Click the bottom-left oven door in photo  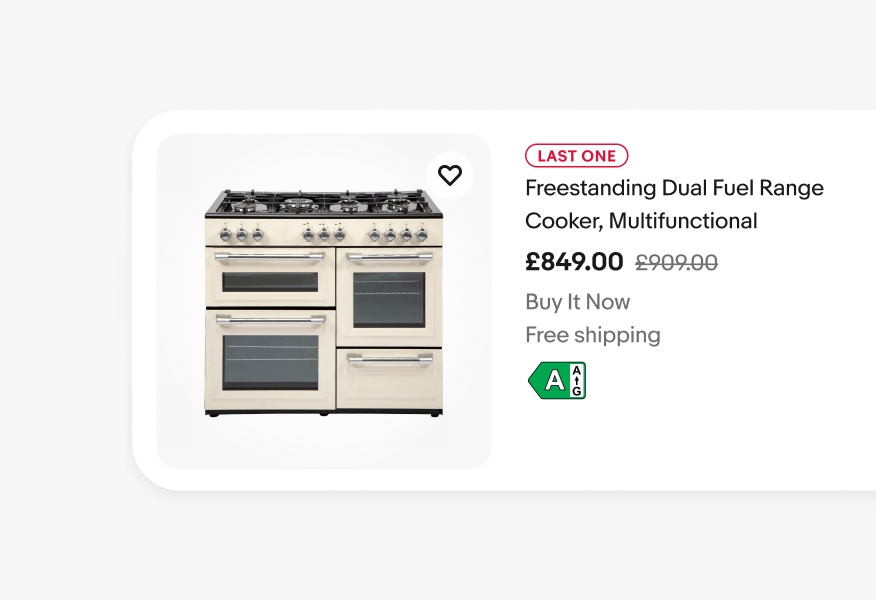270,360
